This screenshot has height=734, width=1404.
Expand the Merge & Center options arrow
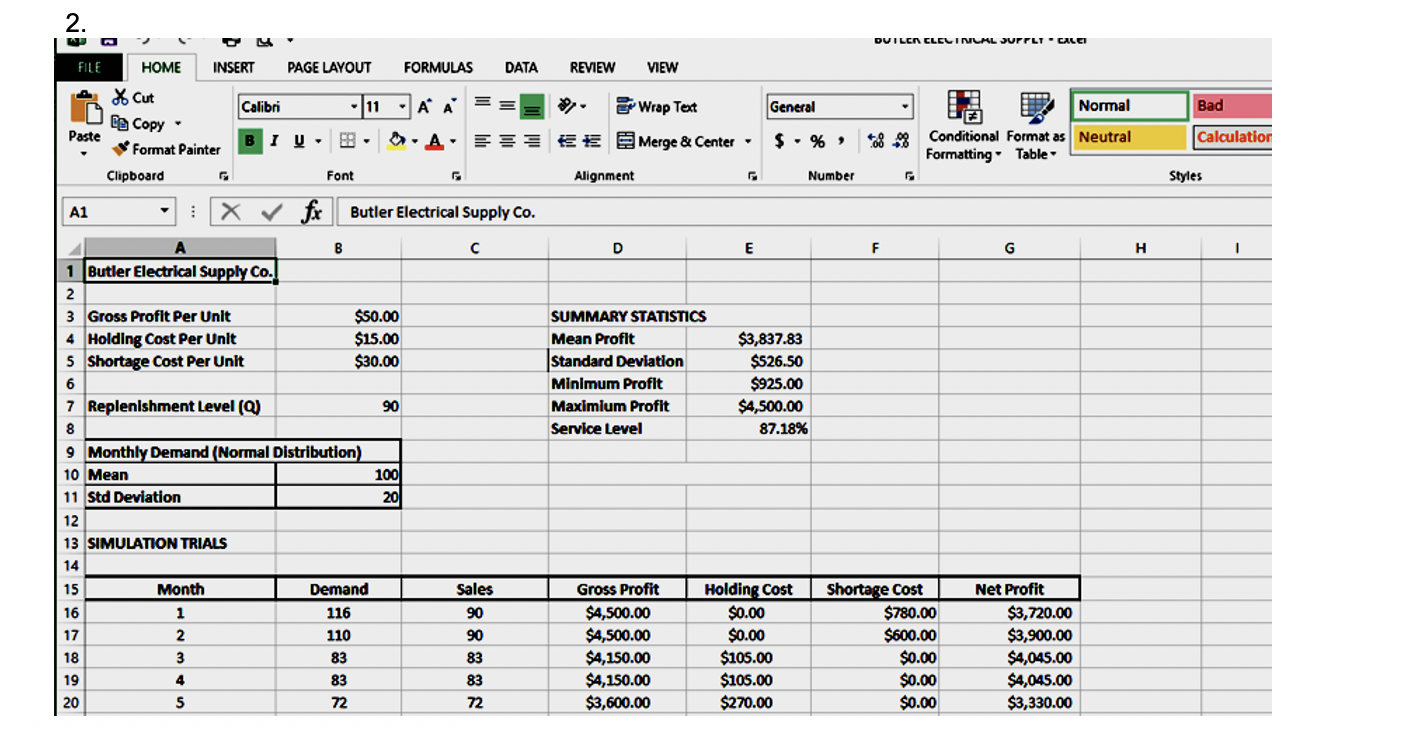(x=747, y=141)
